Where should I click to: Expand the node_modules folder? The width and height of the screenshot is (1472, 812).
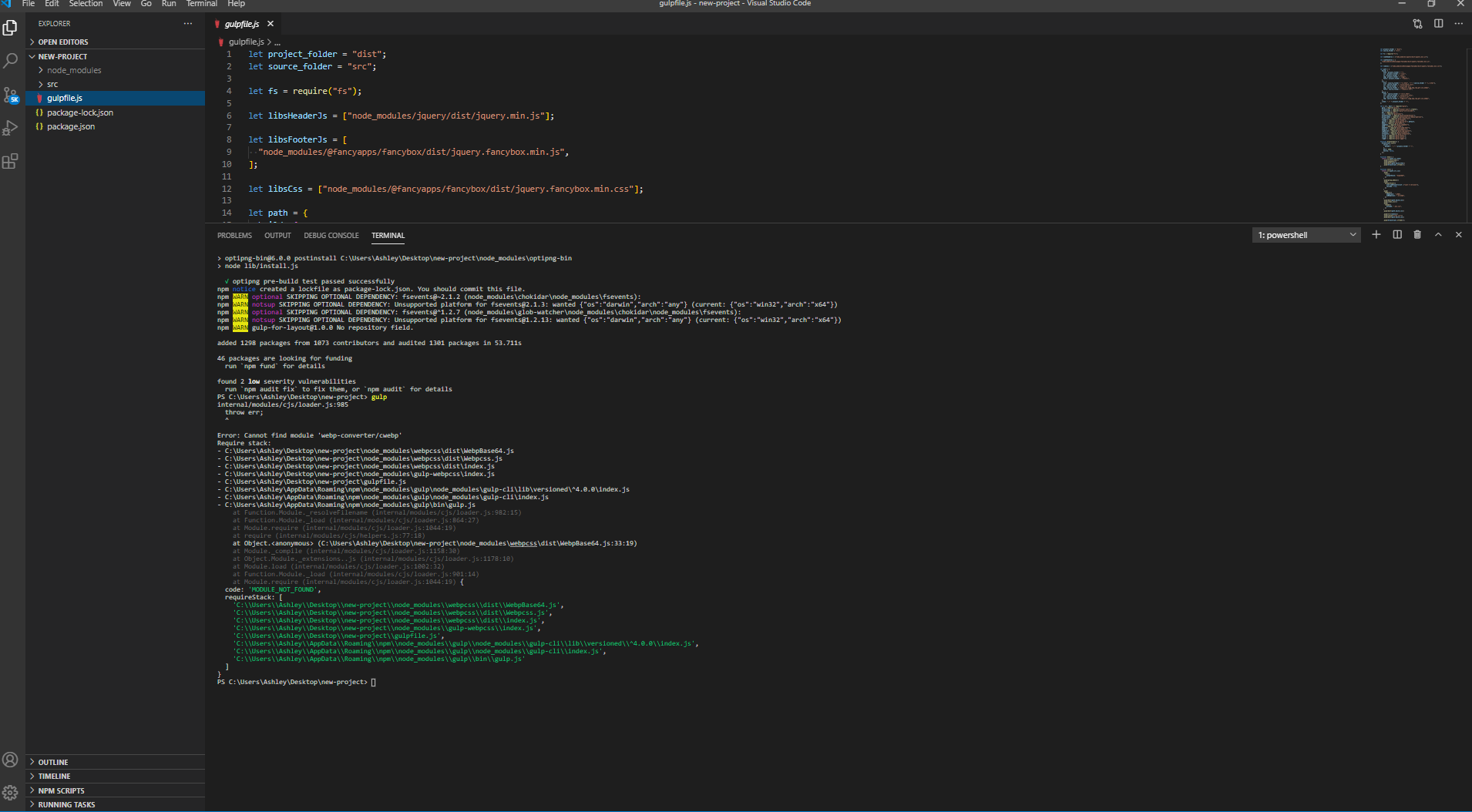click(x=116, y=70)
